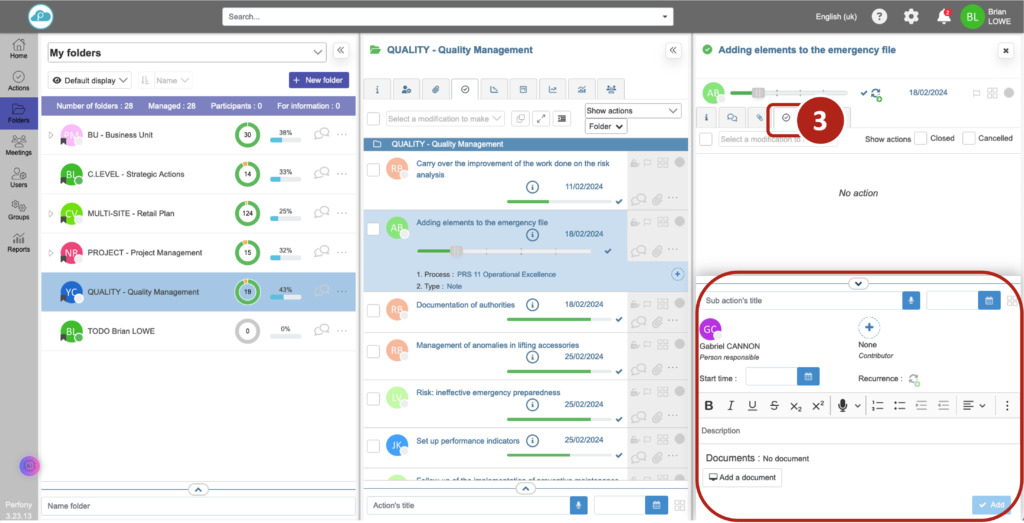Open the Default display dropdown
This screenshot has width=1024, height=523.
[90, 80]
